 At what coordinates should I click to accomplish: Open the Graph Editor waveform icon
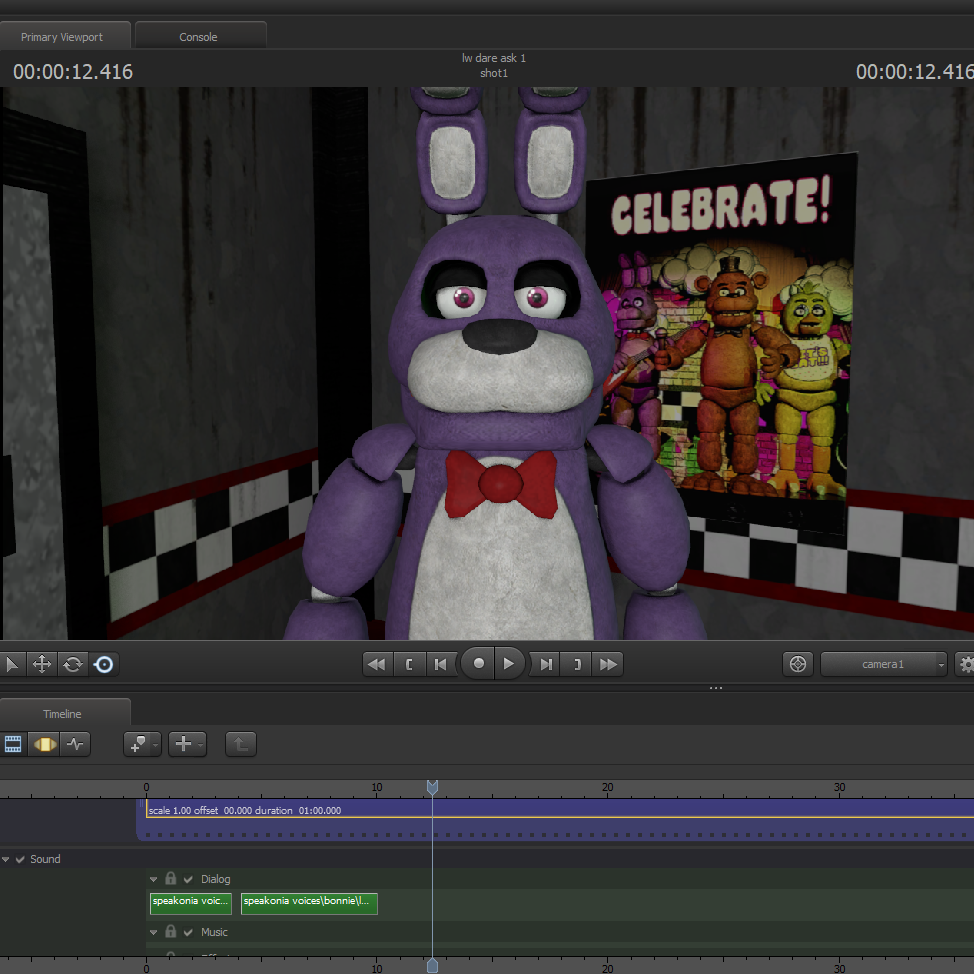[75, 744]
